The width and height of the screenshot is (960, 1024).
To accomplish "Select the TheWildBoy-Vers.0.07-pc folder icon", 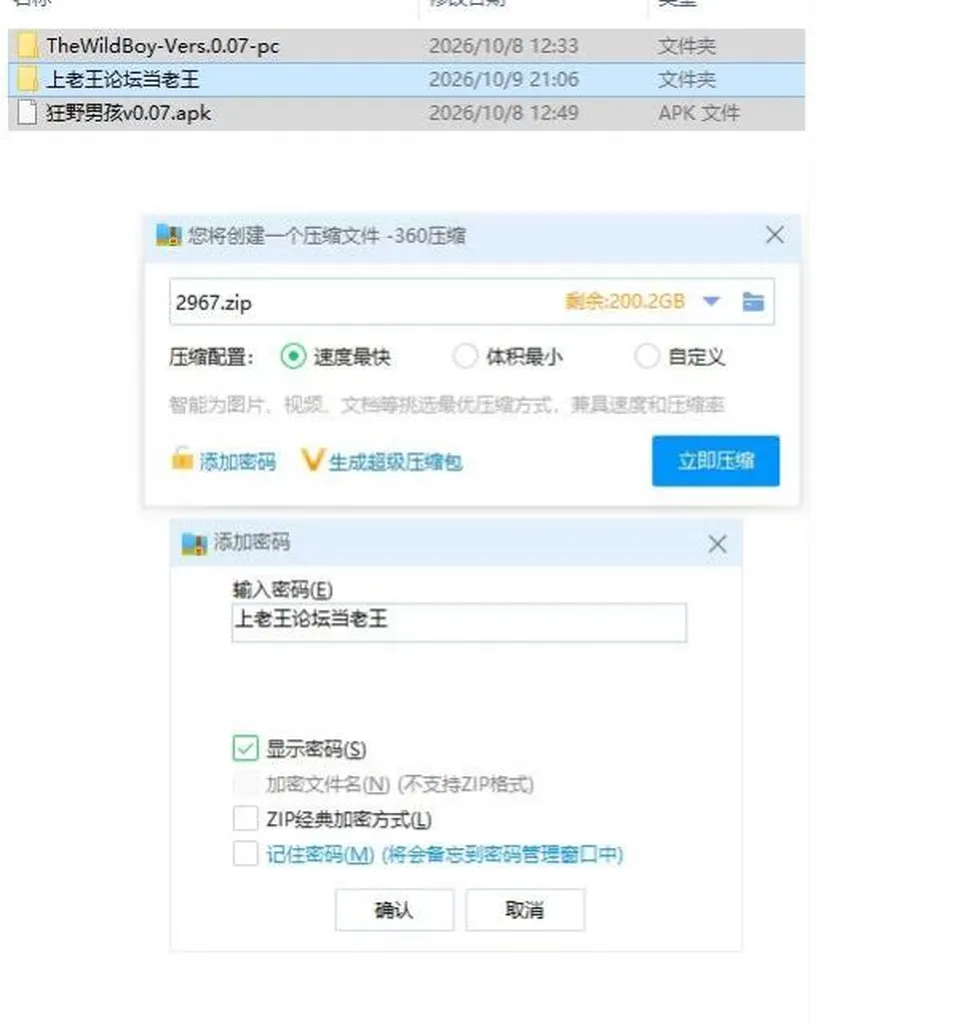I will (27, 46).
